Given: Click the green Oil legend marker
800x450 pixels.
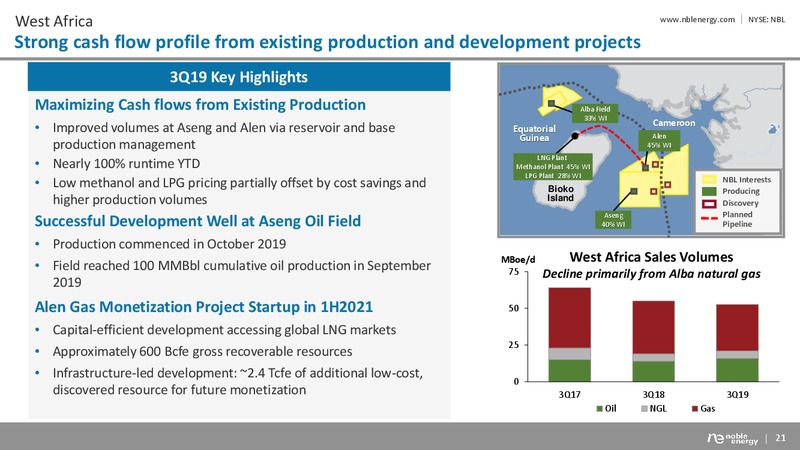Looking at the screenshot, I should [x=600, y=409].
